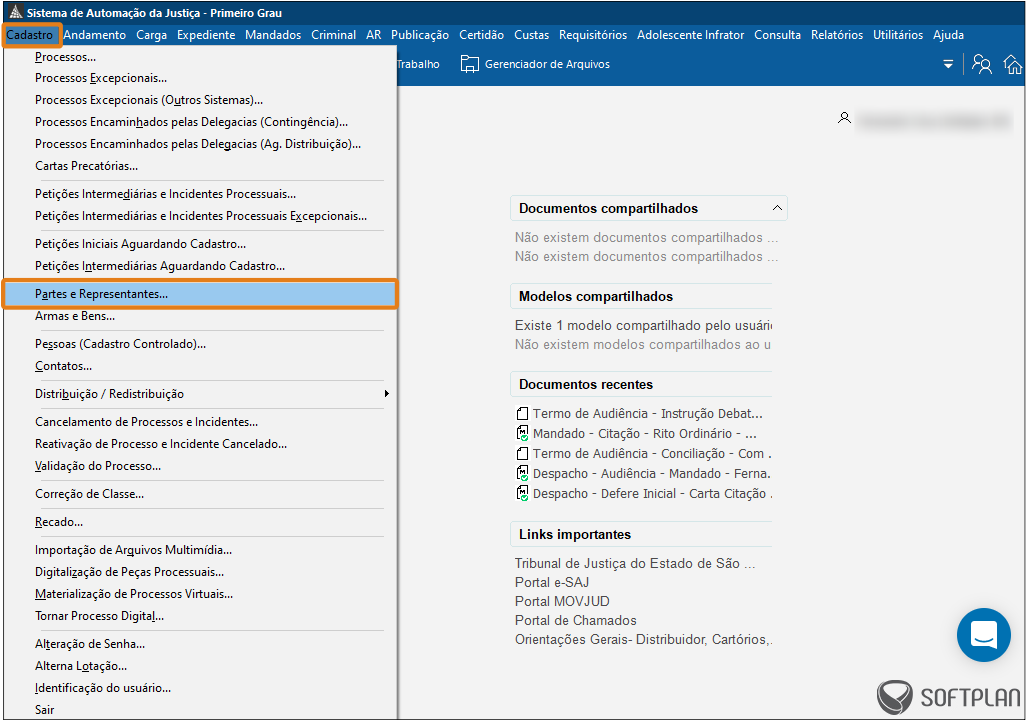This screenshot has width=1026, height=721.
Task: Expand the Distribuição / Redistribuição submenu
Action: (209, 394)
